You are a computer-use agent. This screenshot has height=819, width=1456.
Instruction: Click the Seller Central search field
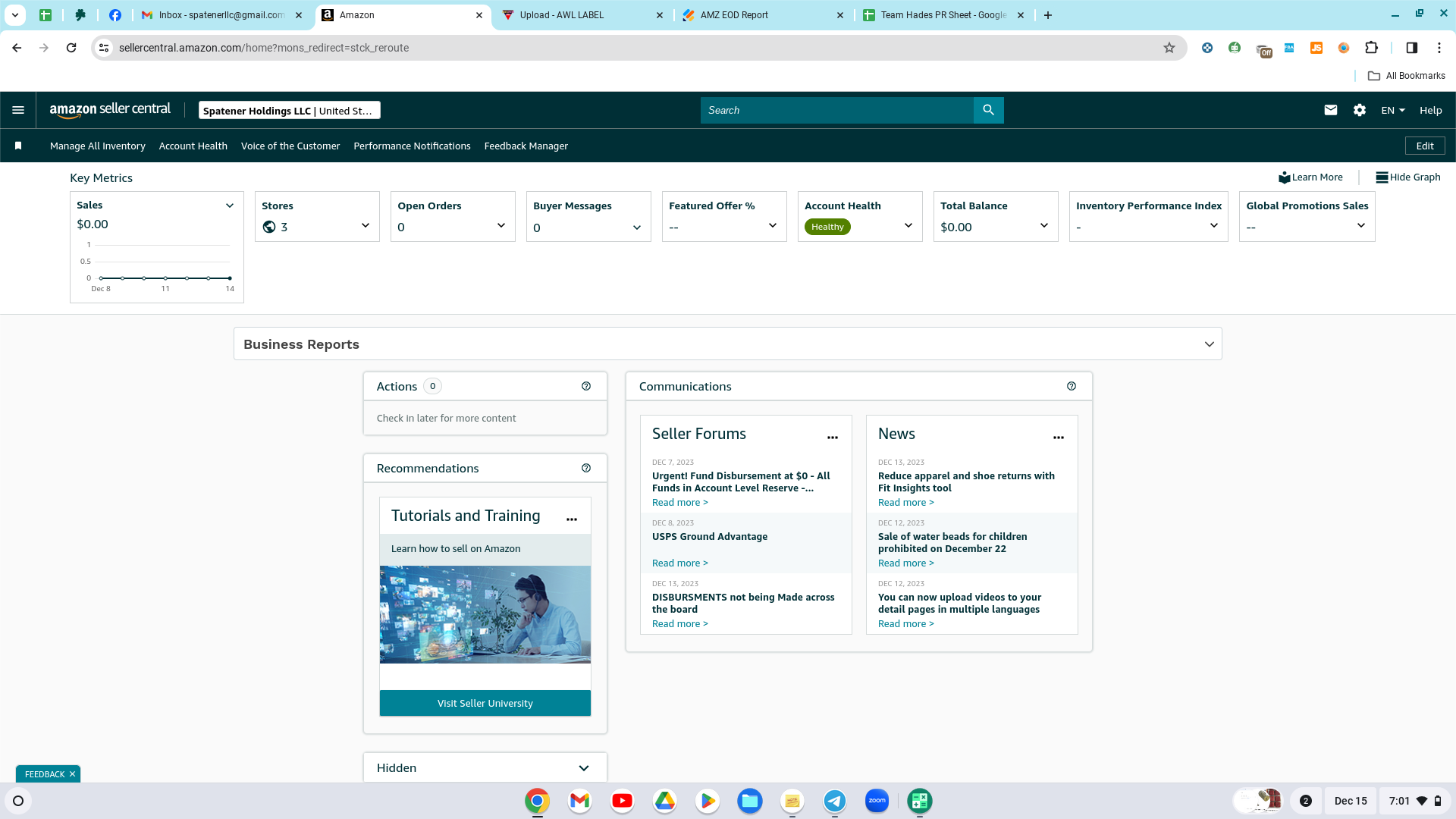pos(837,110)
